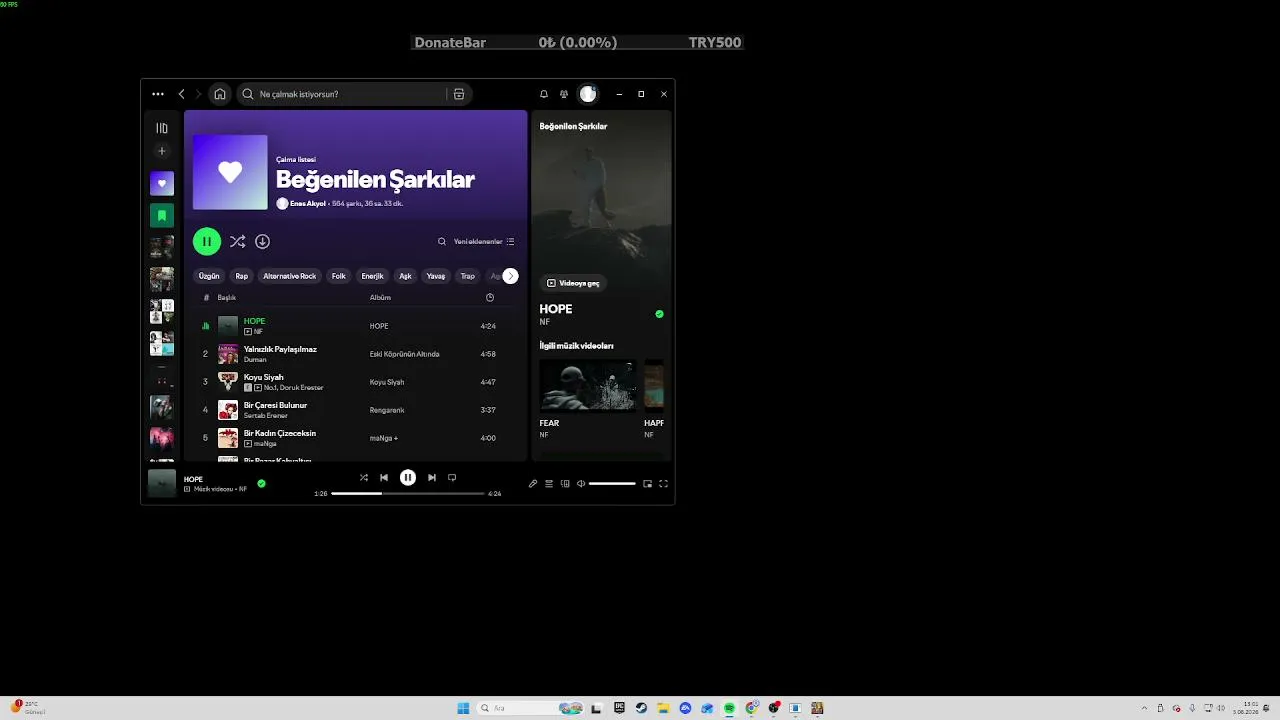Click the 'Videoya geç' button
Image resolution: width=1280 pixels, height=720 pixels.
573,283
